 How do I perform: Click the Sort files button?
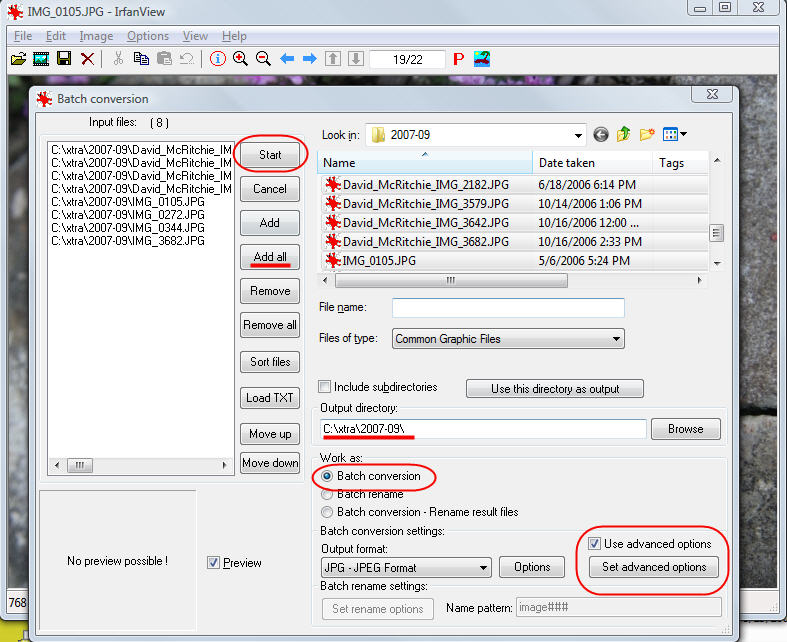point(270,362)
